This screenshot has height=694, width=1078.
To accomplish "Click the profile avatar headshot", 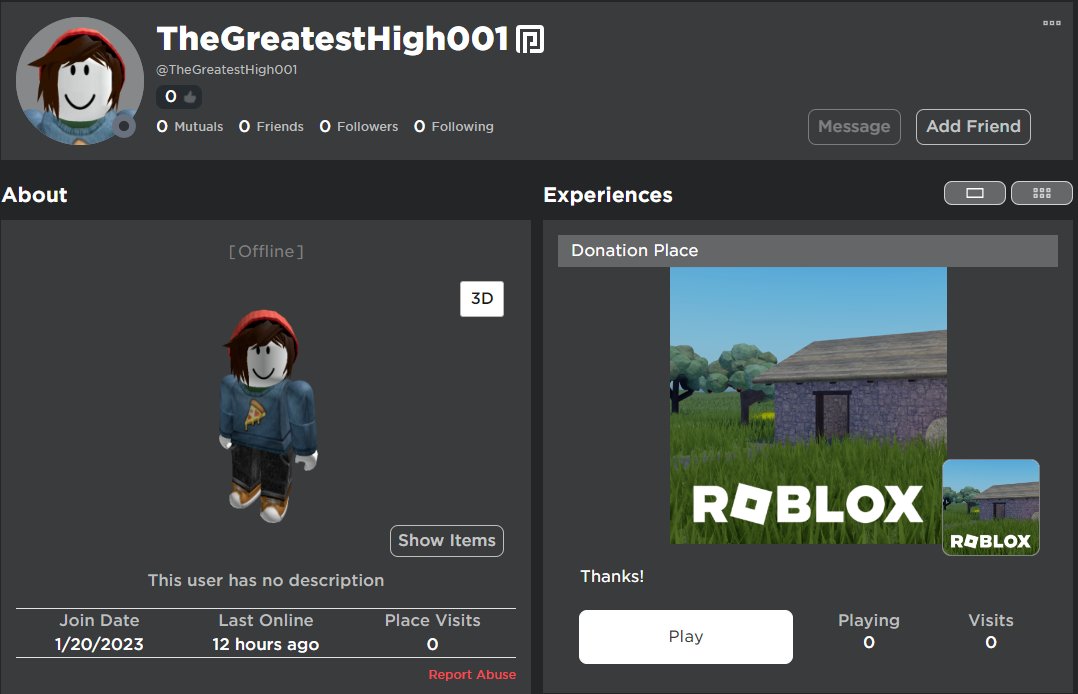I will click(79, 81).
